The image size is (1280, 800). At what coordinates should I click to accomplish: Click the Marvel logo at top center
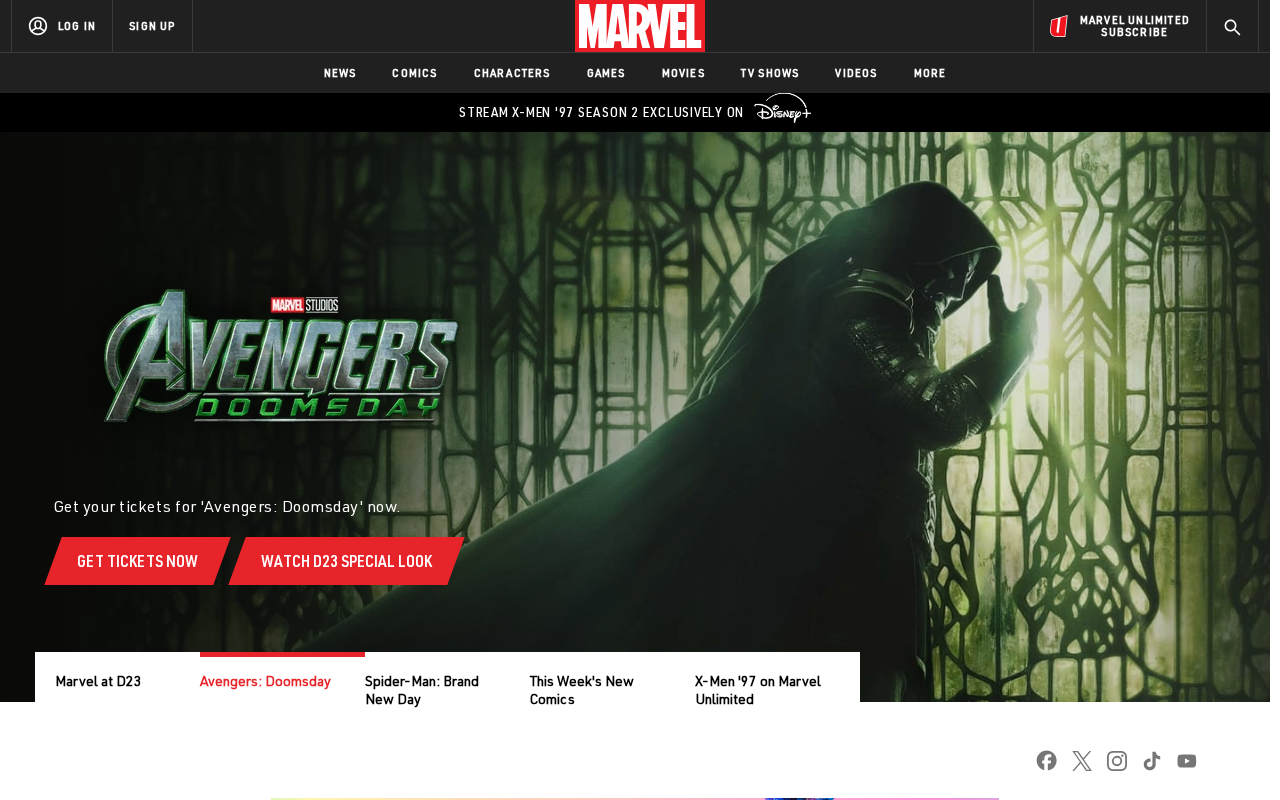pos(640,26)
